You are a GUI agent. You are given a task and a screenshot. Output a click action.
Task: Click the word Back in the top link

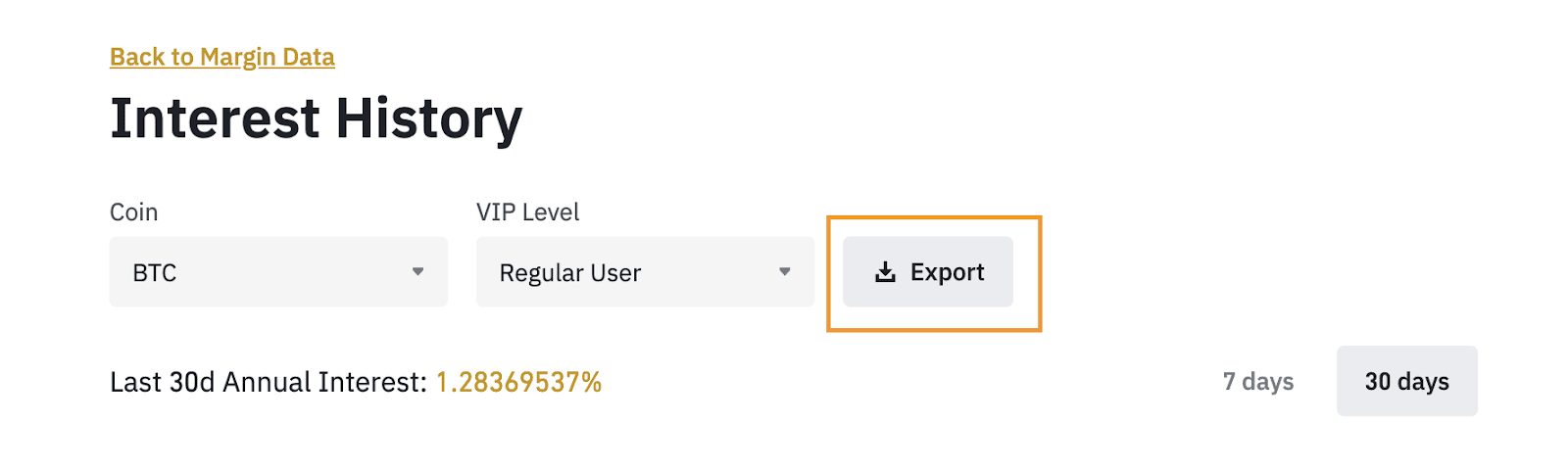136,57
